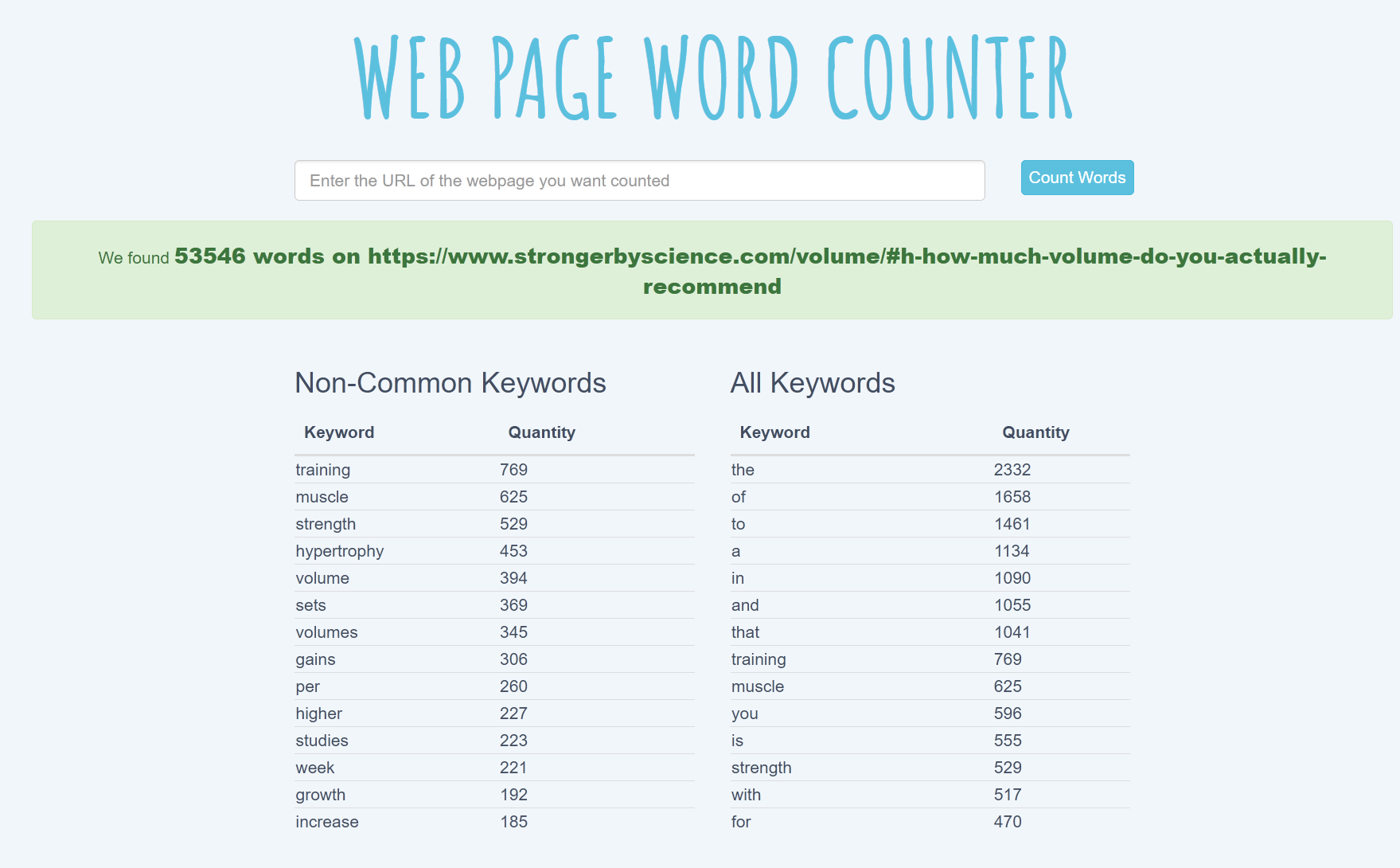1400x868 pixels.
Task: Click quantity 555 for 'is'
Action: 1008,741
